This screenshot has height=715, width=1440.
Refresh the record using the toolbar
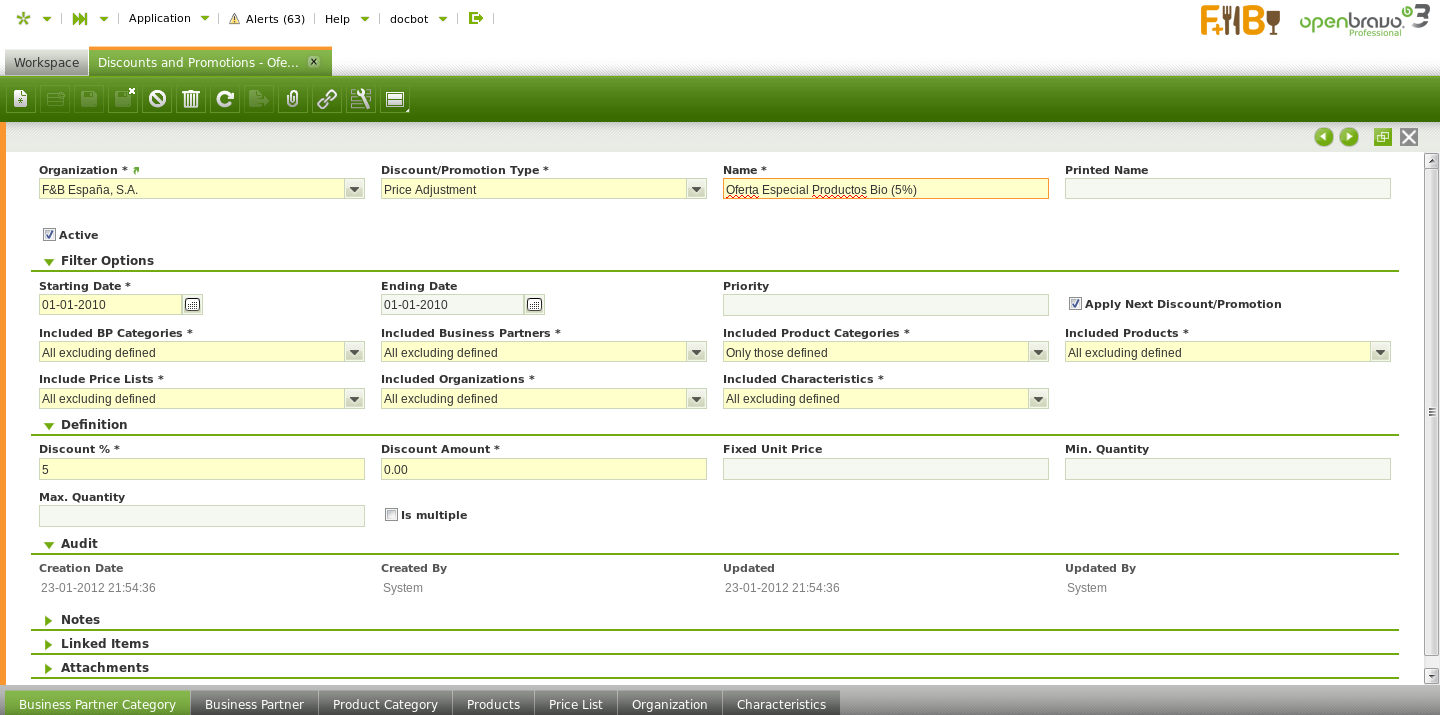click(x=225, y=99)
